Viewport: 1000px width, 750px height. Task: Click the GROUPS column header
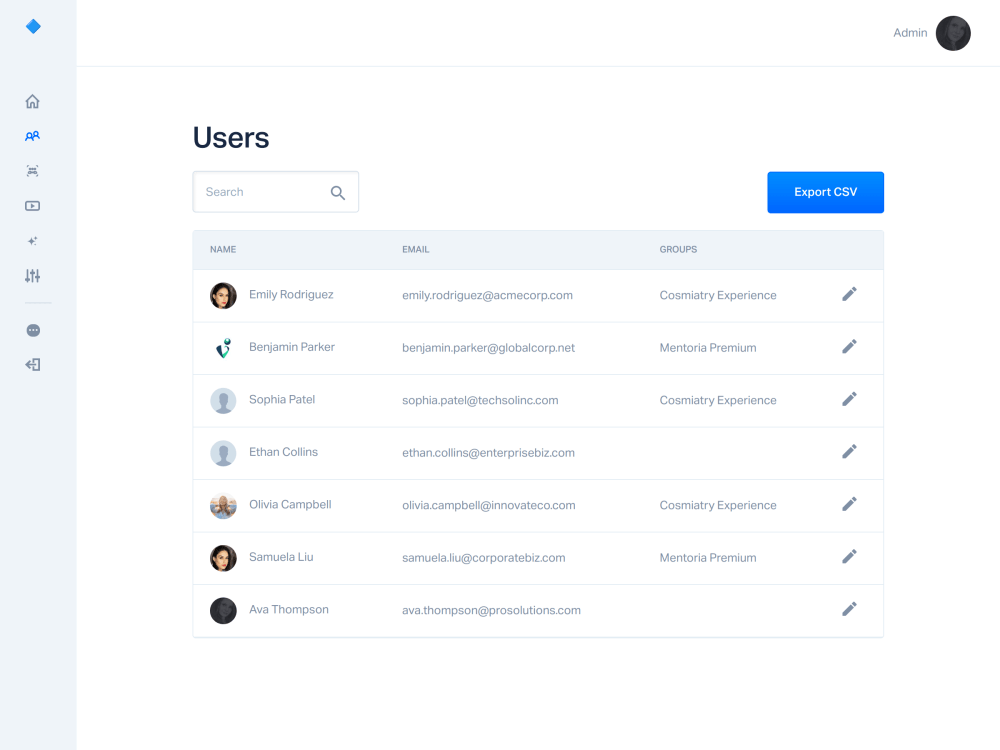678,249
